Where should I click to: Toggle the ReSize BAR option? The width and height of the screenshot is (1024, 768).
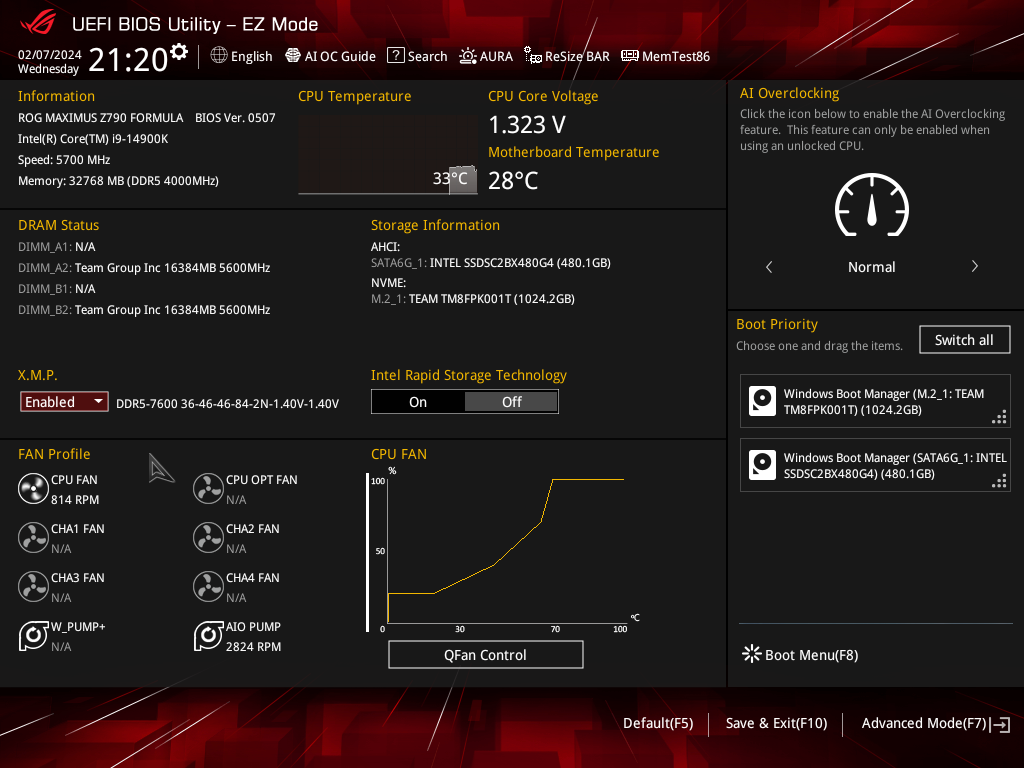coord(566,56)
